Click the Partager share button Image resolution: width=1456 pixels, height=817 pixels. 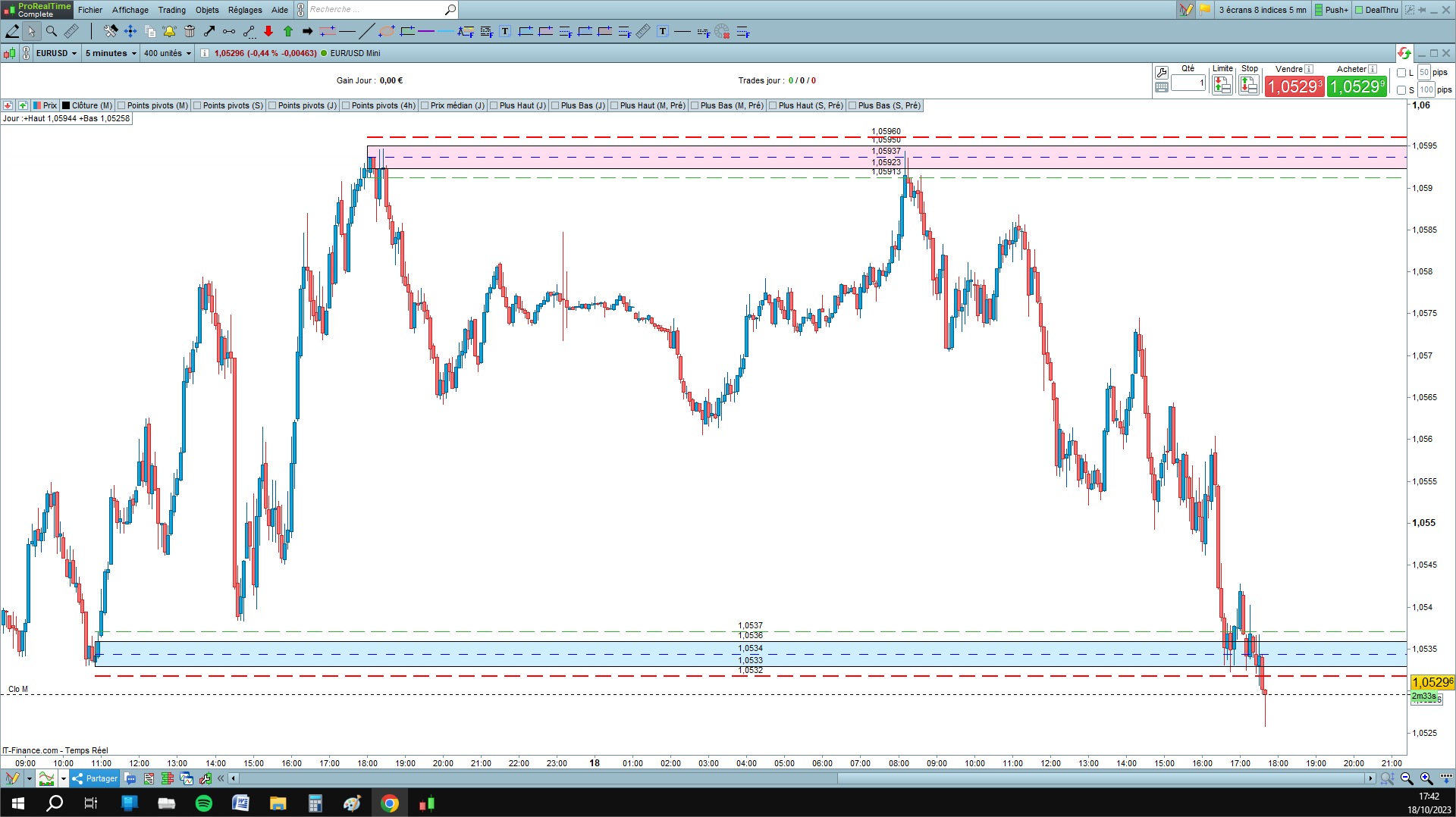pyautogui.click(x=95, y=778)
